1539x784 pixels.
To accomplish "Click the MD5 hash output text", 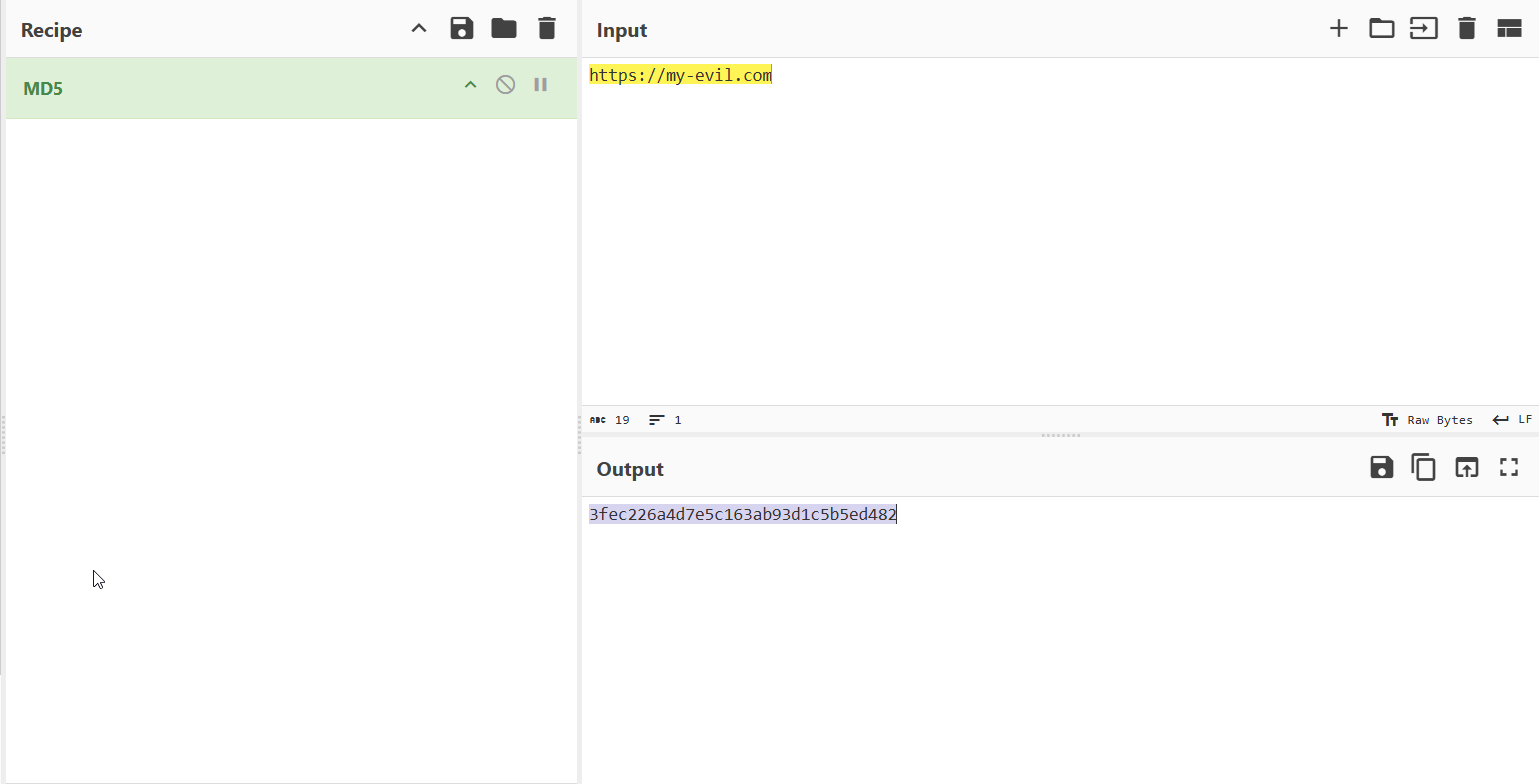I will pos(742,515).
